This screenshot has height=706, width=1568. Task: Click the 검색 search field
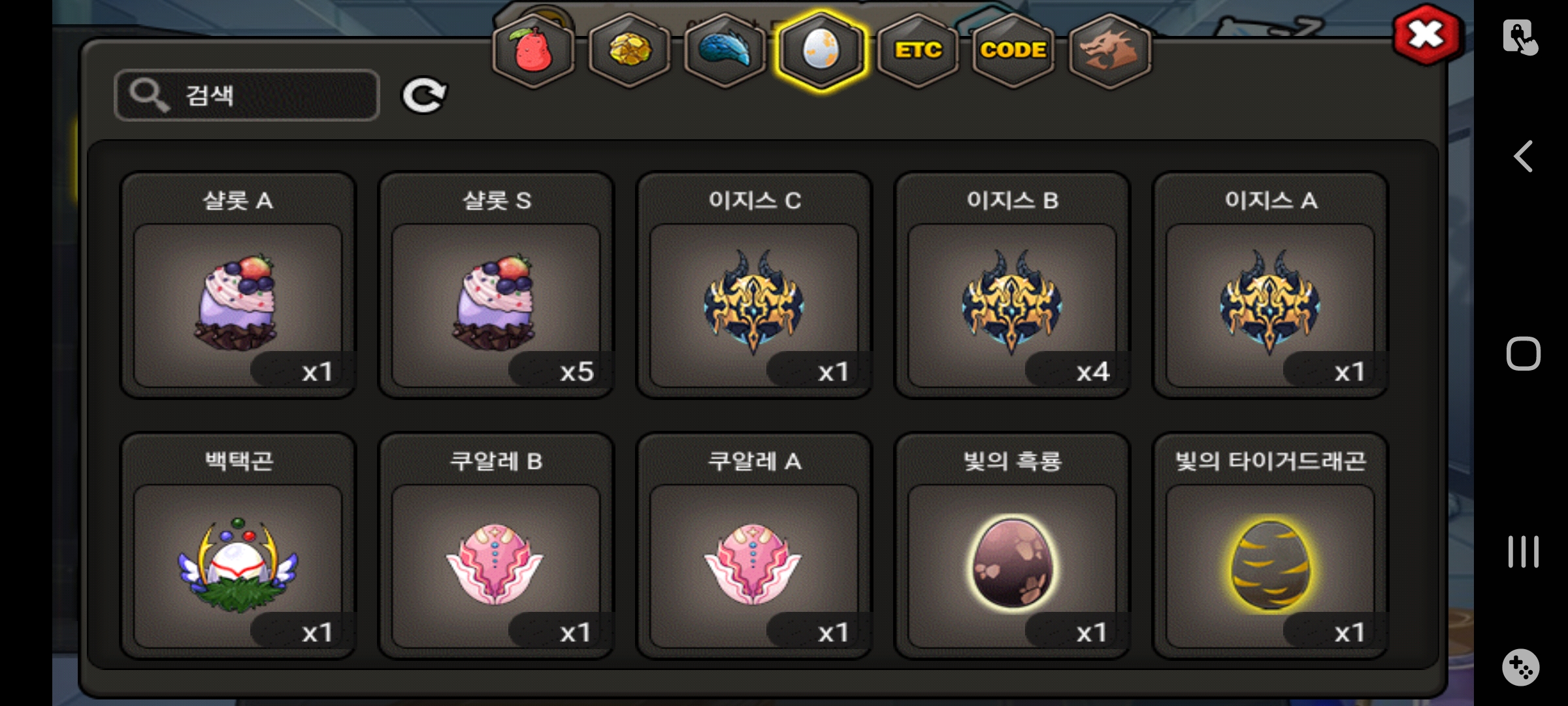(247, 95)
